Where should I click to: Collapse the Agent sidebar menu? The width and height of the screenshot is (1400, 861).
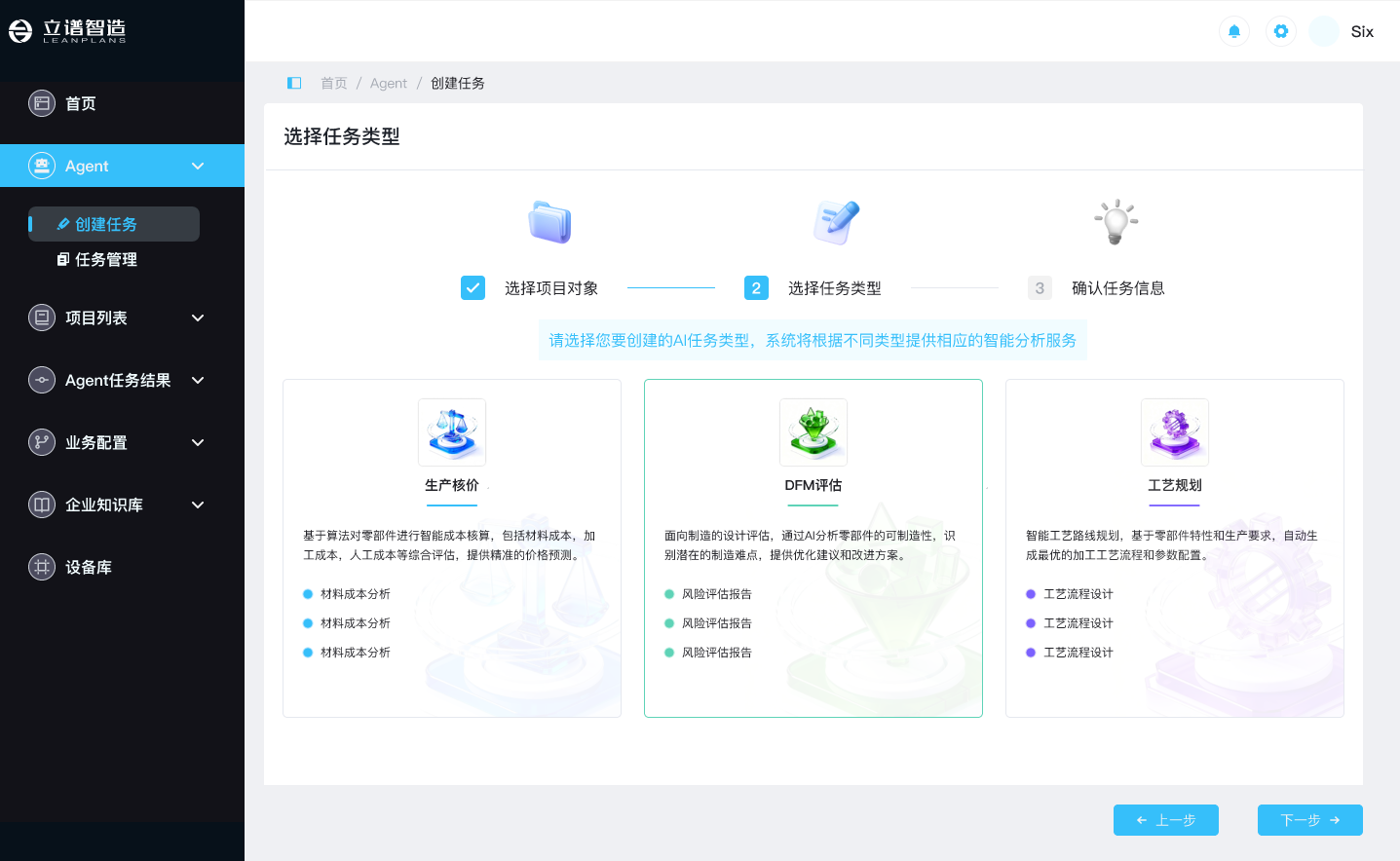point(198,167)
